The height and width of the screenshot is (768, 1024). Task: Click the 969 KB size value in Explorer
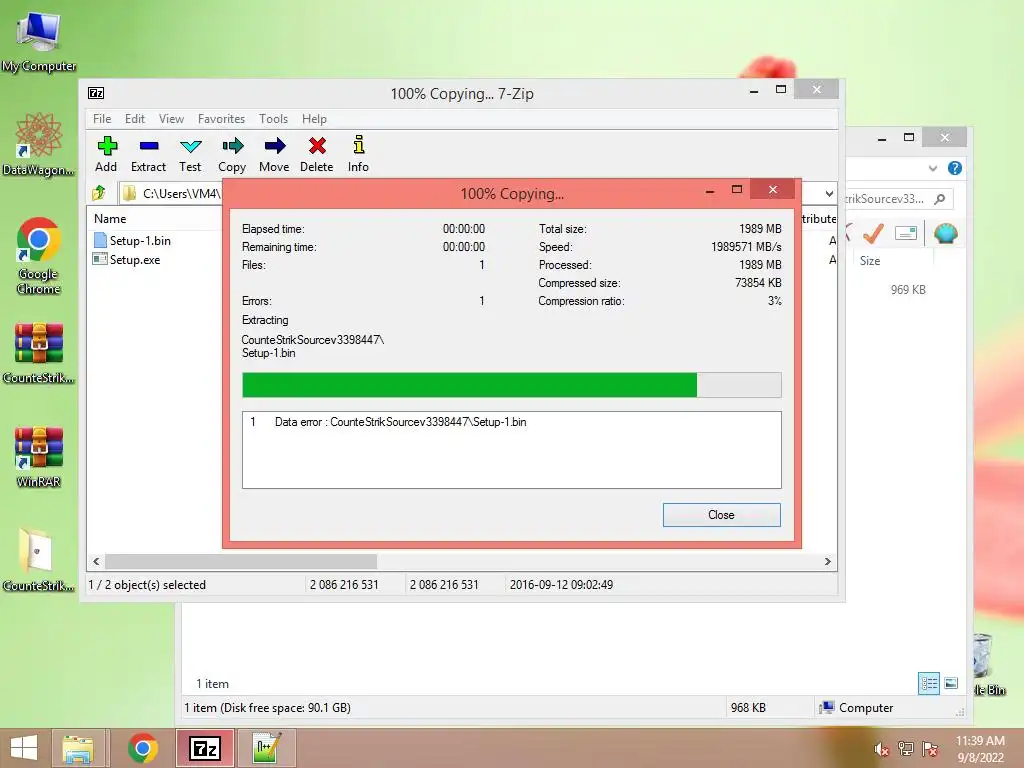908,289
